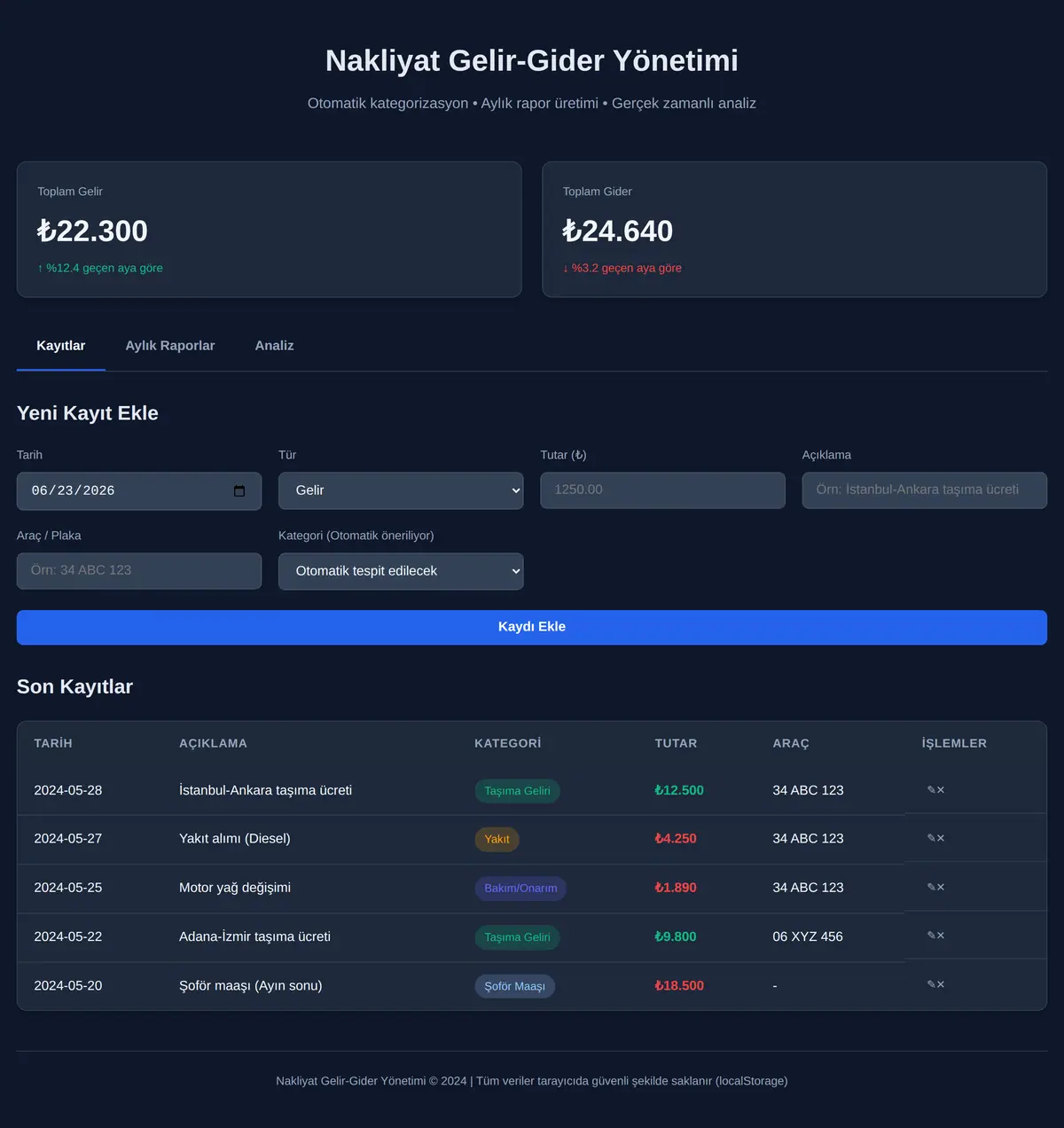Click the Adana-İzmir taşıma ücreti description
Image resolution: width=1064 pixels, height=1128 pixels.
click(254, 936)
